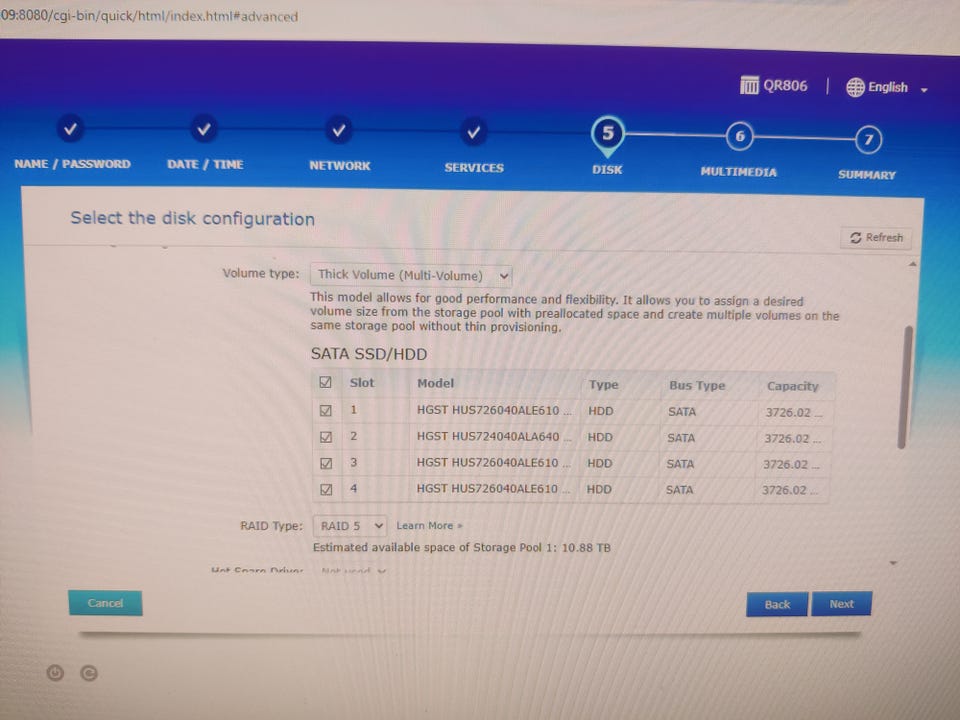Viewport: 960px width, 720px height.
Task: Click the Date / Time step checkmark
Action: click(x=204, y=129)
